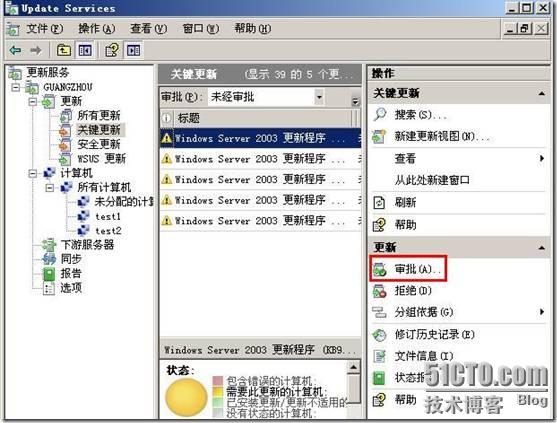The width and height of the screenshot is (557, 423).
Task: Open the 选项 node
Action: point(71,287)
